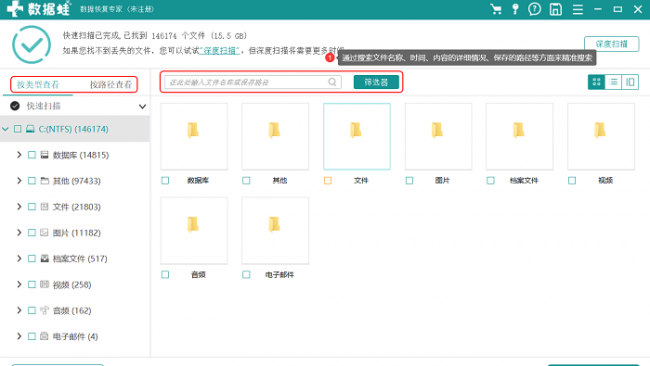Check the 电子邮件 (4) tree checkbox
650x366 pixels.
32,336
